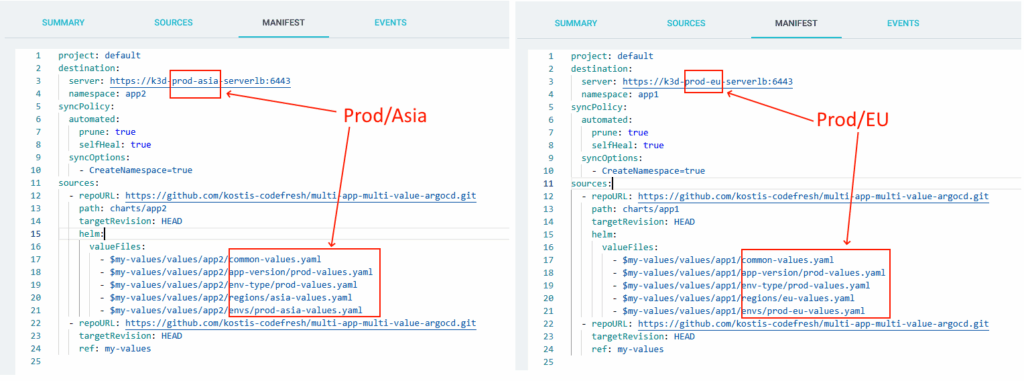This screenshot has width=1024, height=381.
Task: Click 'selfHeal: true' in right manifest
Action: click(628, 146)
